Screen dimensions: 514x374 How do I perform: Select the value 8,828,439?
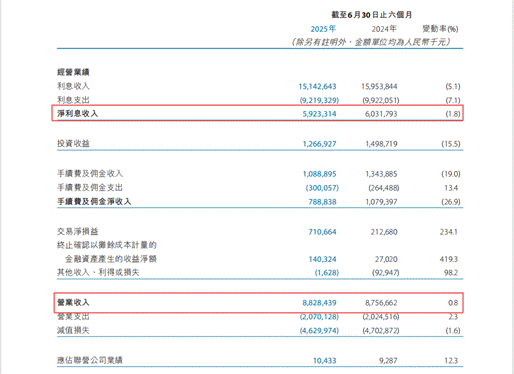319,303
